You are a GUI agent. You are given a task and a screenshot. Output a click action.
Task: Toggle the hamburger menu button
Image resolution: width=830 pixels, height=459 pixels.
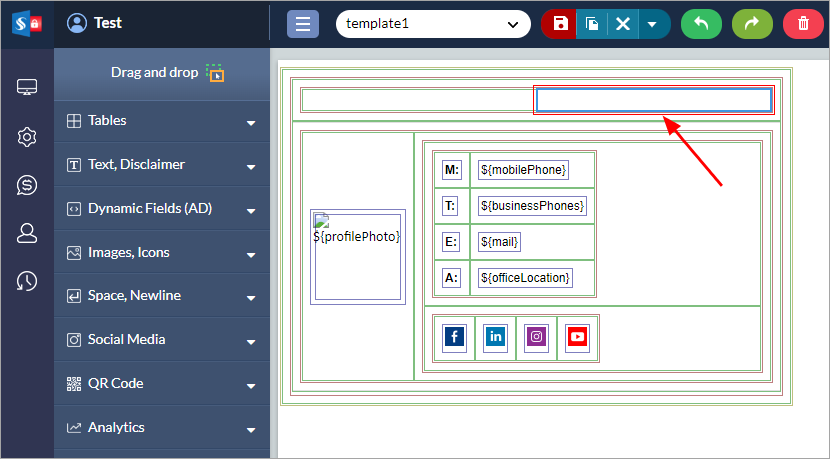click(x=303, y=24)
